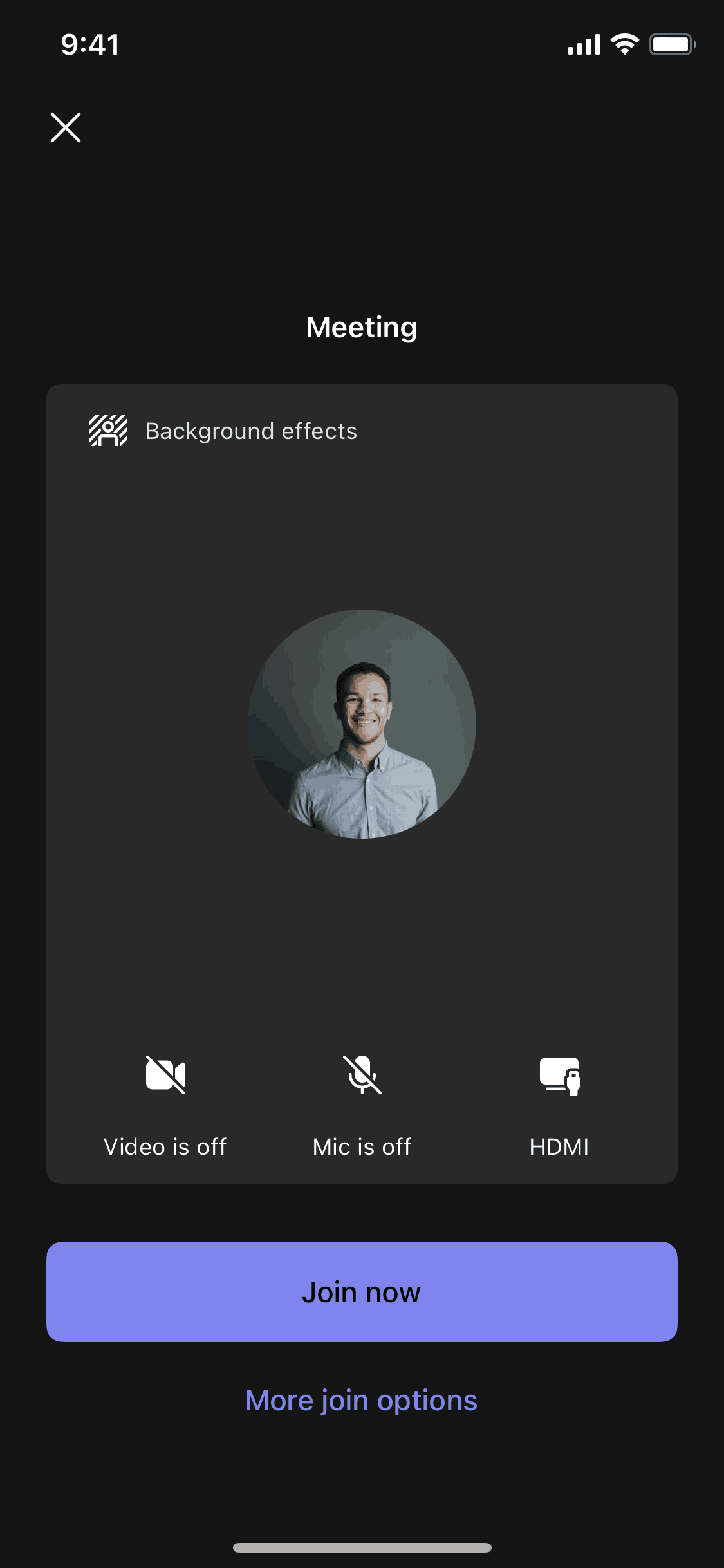The height and width of the screenshot is (1568, 724).
Task: Tap the 9:41 clock in status bar
Action: 90,45
